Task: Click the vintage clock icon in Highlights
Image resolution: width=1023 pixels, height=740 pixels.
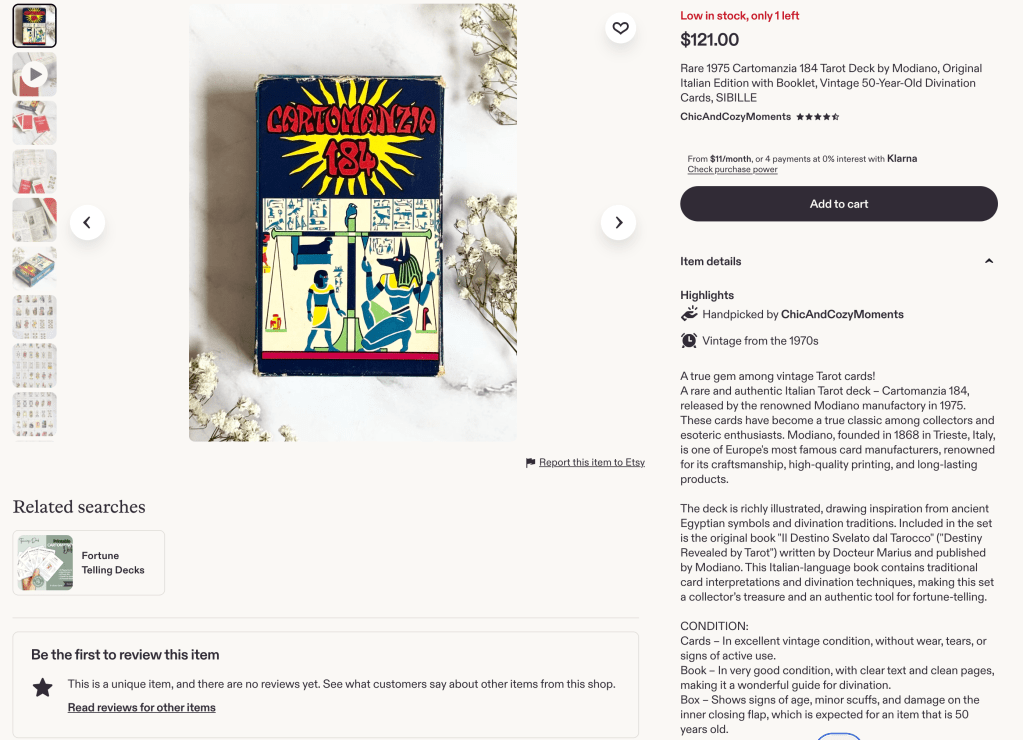Action: tap(689, 341)
